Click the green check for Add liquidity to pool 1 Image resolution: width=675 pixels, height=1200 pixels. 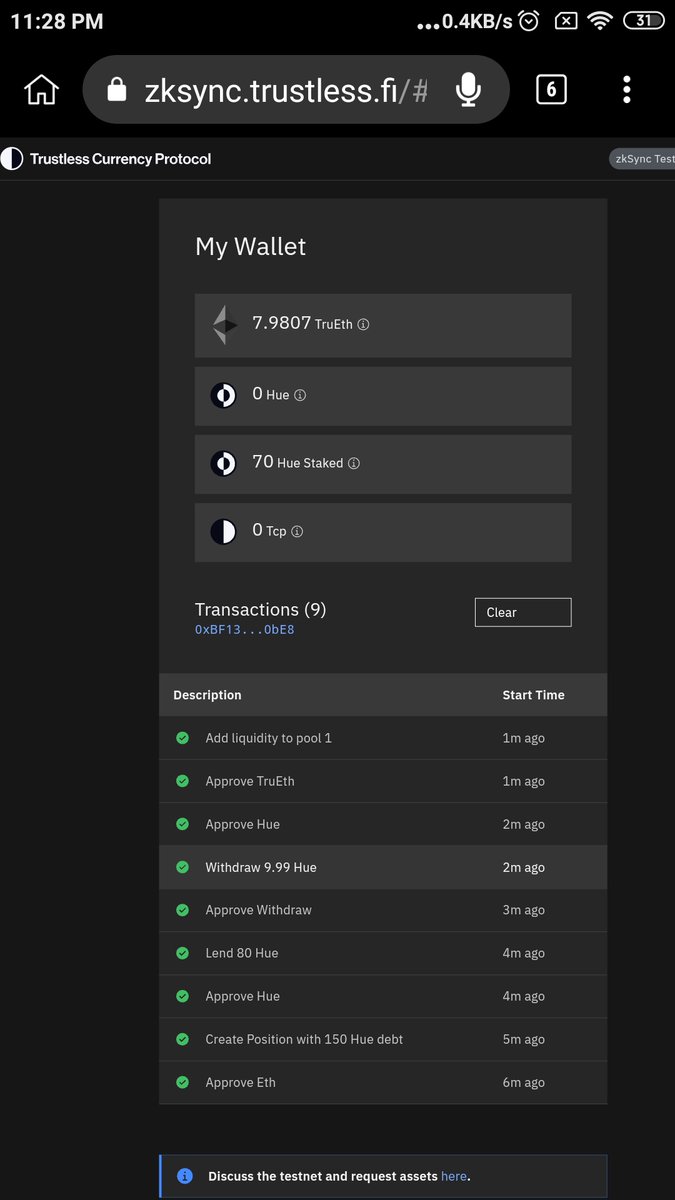pyautogui.click(x=182, y=738)
